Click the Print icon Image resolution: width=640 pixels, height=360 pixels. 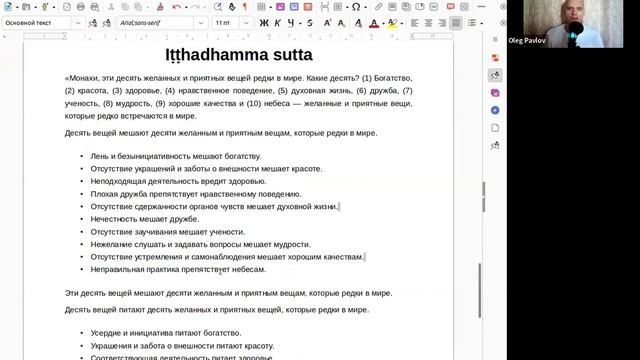point(81,7)
